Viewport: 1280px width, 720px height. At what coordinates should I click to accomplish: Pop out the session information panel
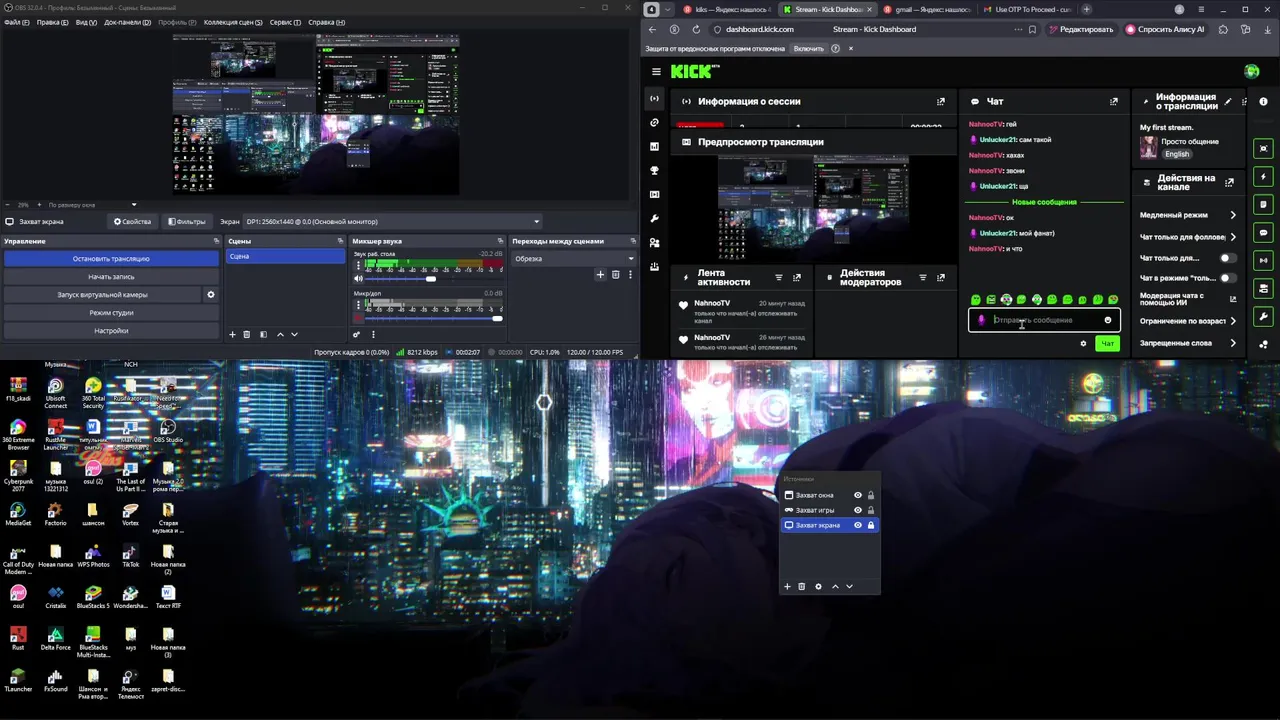click(x=940, y=101)
